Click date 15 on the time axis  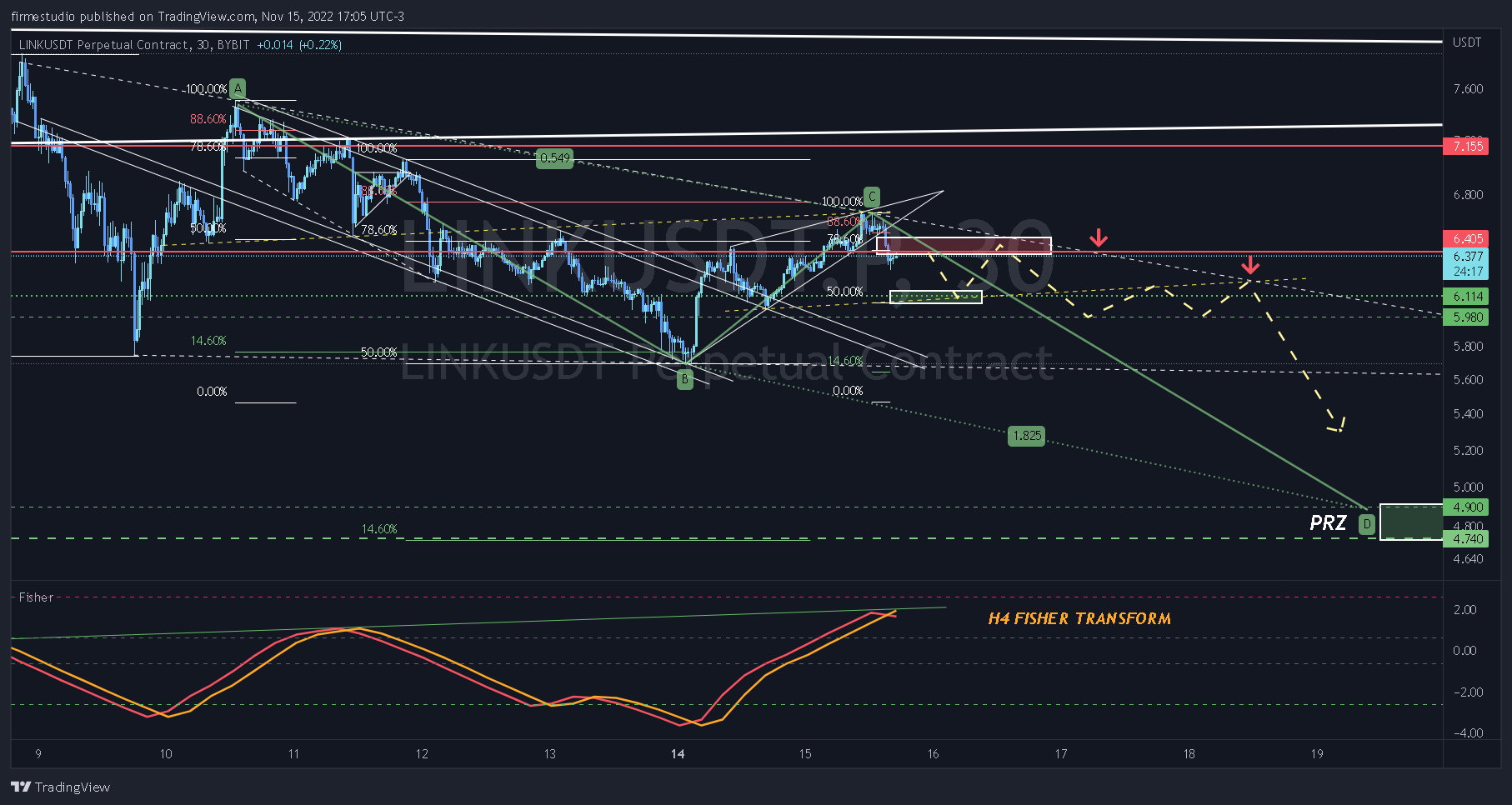[x=805, y=754]
